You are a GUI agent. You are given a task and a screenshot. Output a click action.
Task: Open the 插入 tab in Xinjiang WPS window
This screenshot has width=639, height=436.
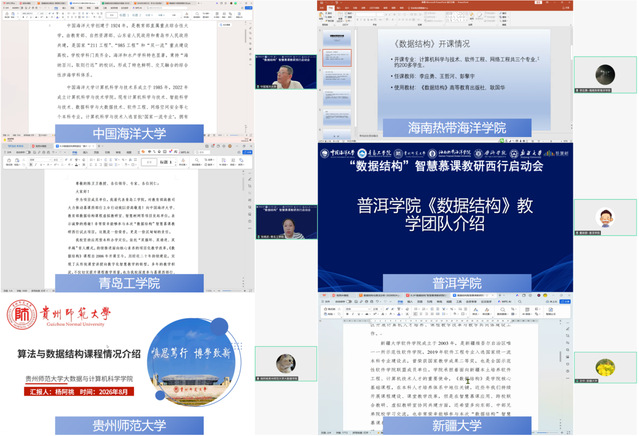click(x=410, y=302)
